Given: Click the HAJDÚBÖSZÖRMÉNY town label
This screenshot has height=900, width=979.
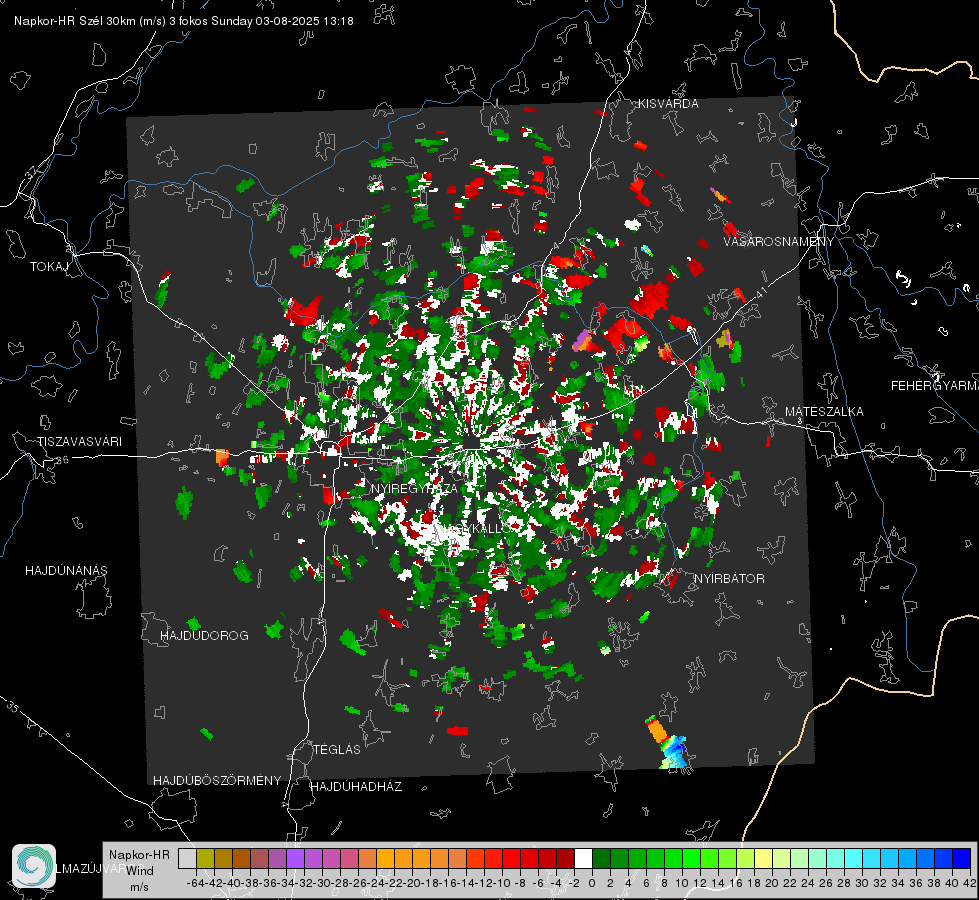Looking at the screenshot, I should click(x=217, y=781).
